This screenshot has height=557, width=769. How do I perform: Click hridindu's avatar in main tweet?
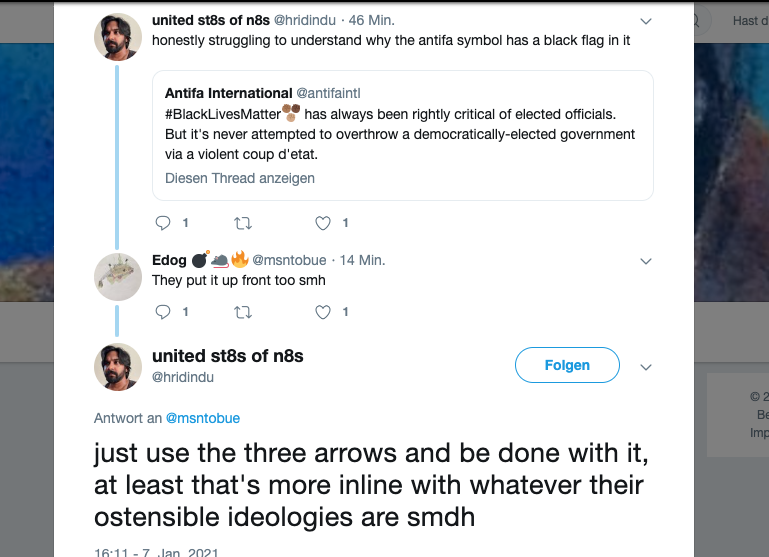pyautogui.click(x=117, y=366)
